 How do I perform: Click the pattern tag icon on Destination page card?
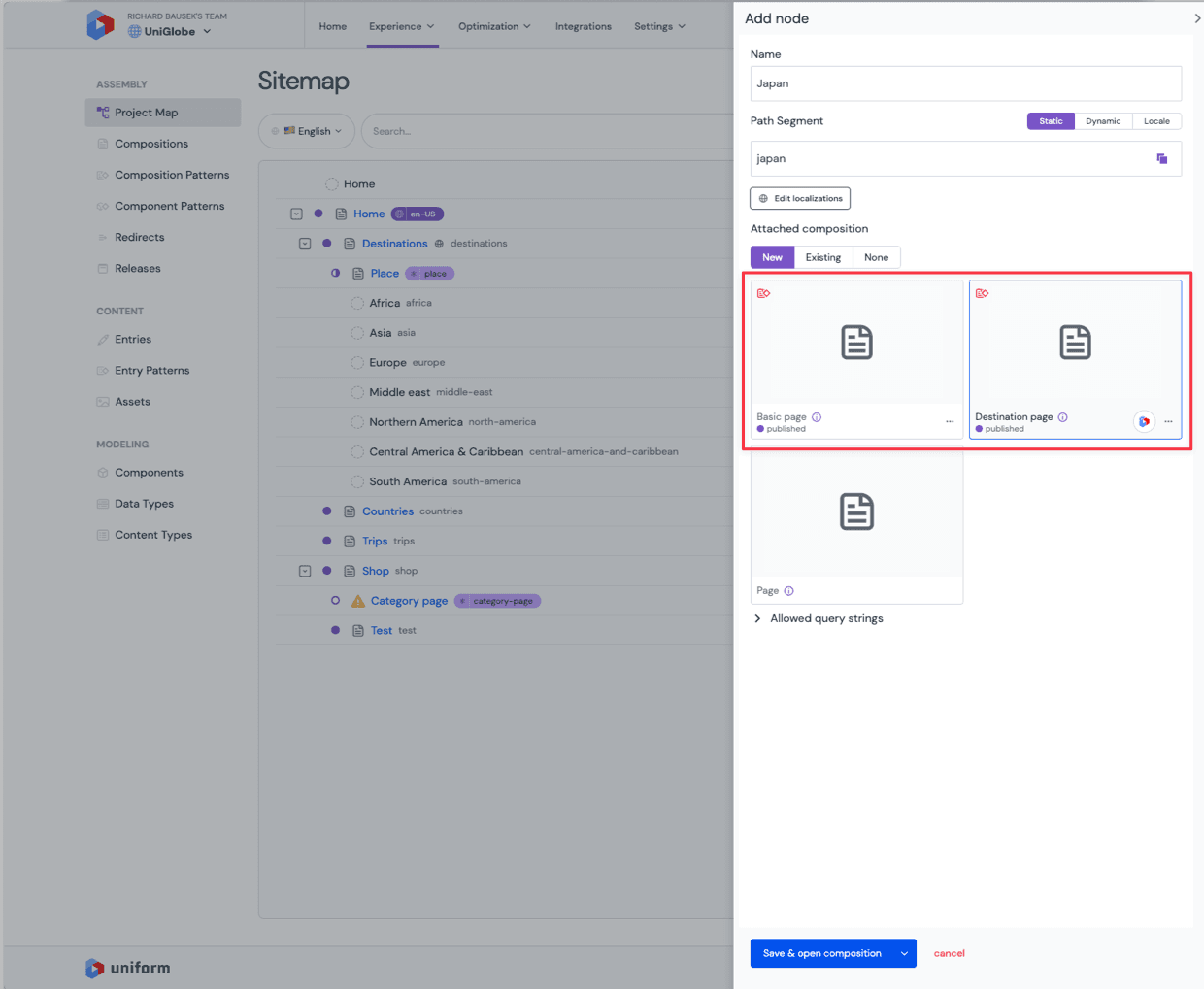(983, 293)
